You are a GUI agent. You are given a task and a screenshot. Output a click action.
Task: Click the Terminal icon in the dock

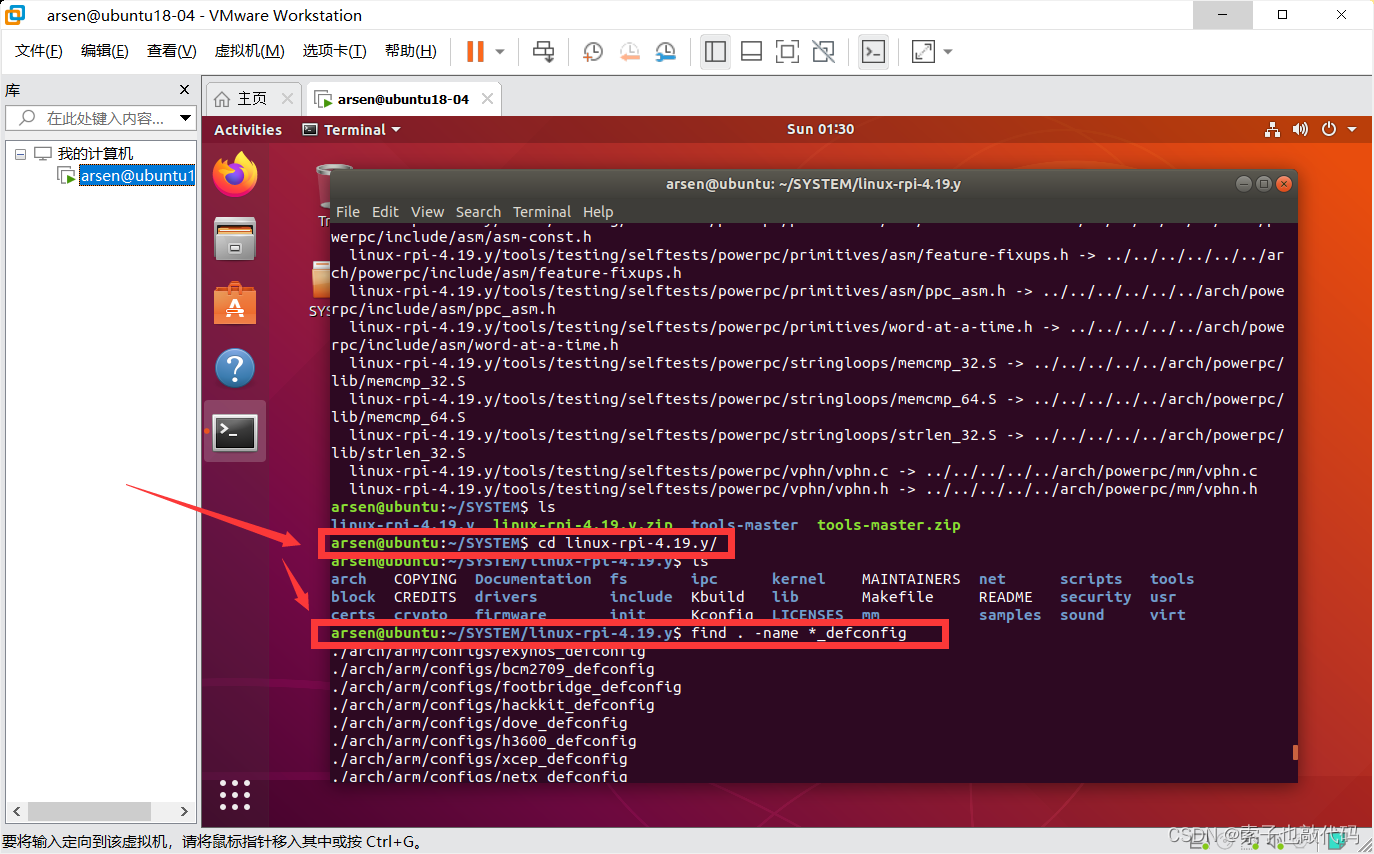pyautogui.click(x=235, y=432)
